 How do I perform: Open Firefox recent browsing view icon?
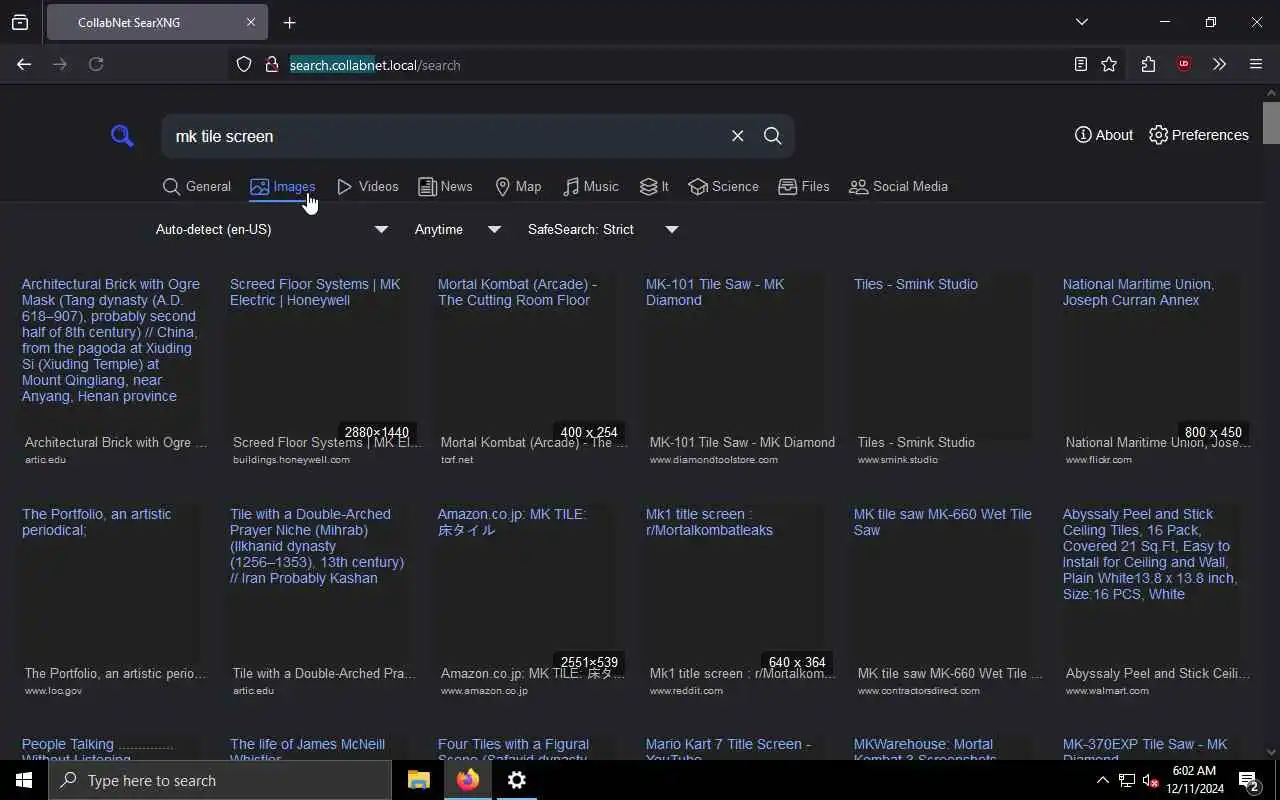coord(20,22)
